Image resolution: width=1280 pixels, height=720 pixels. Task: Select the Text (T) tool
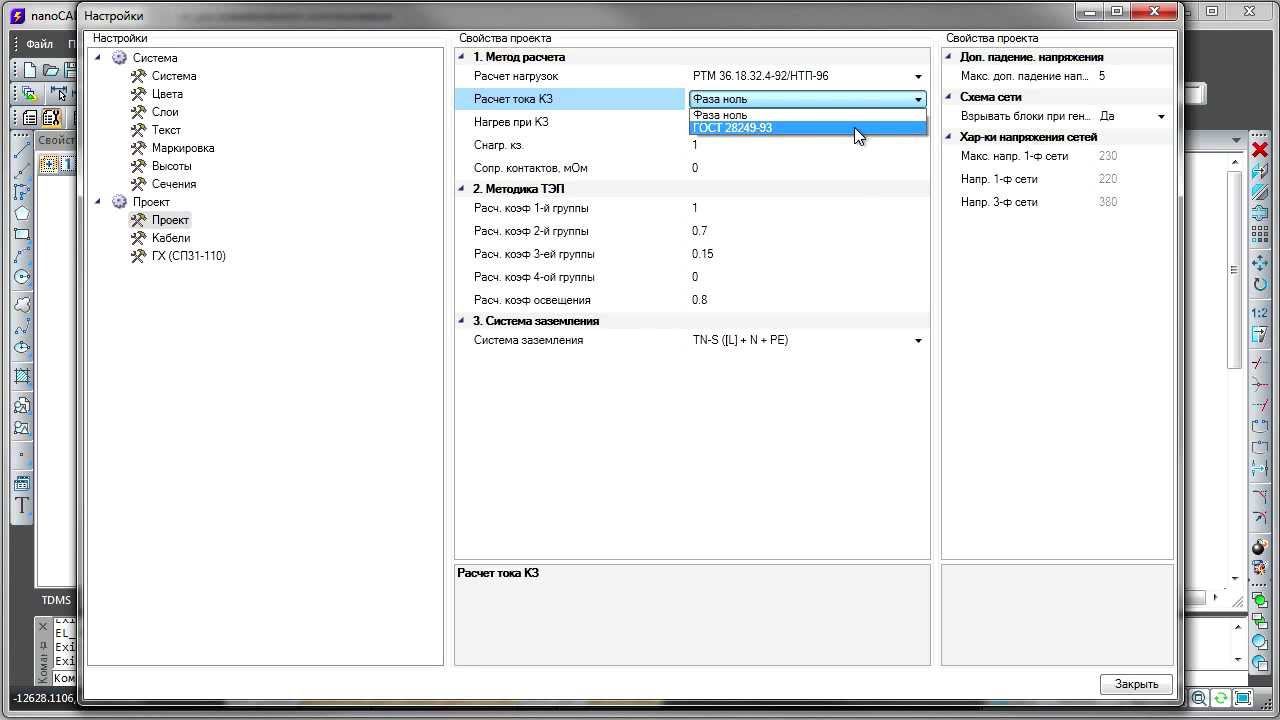[22, 505]
